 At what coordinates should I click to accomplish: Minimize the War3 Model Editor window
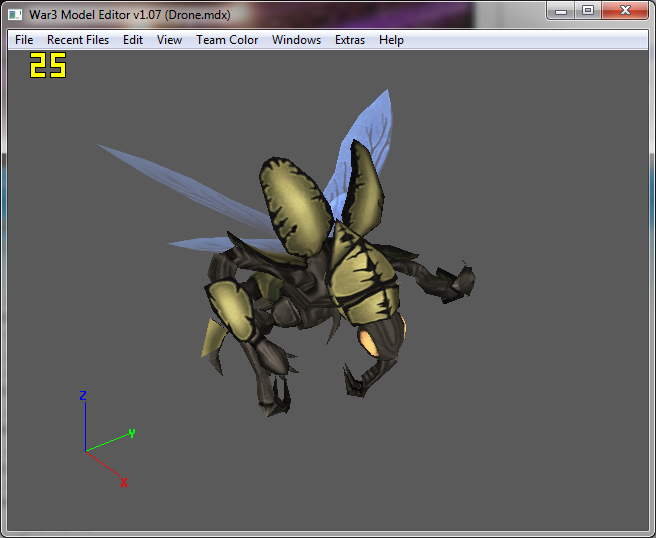tap(561, 10)
